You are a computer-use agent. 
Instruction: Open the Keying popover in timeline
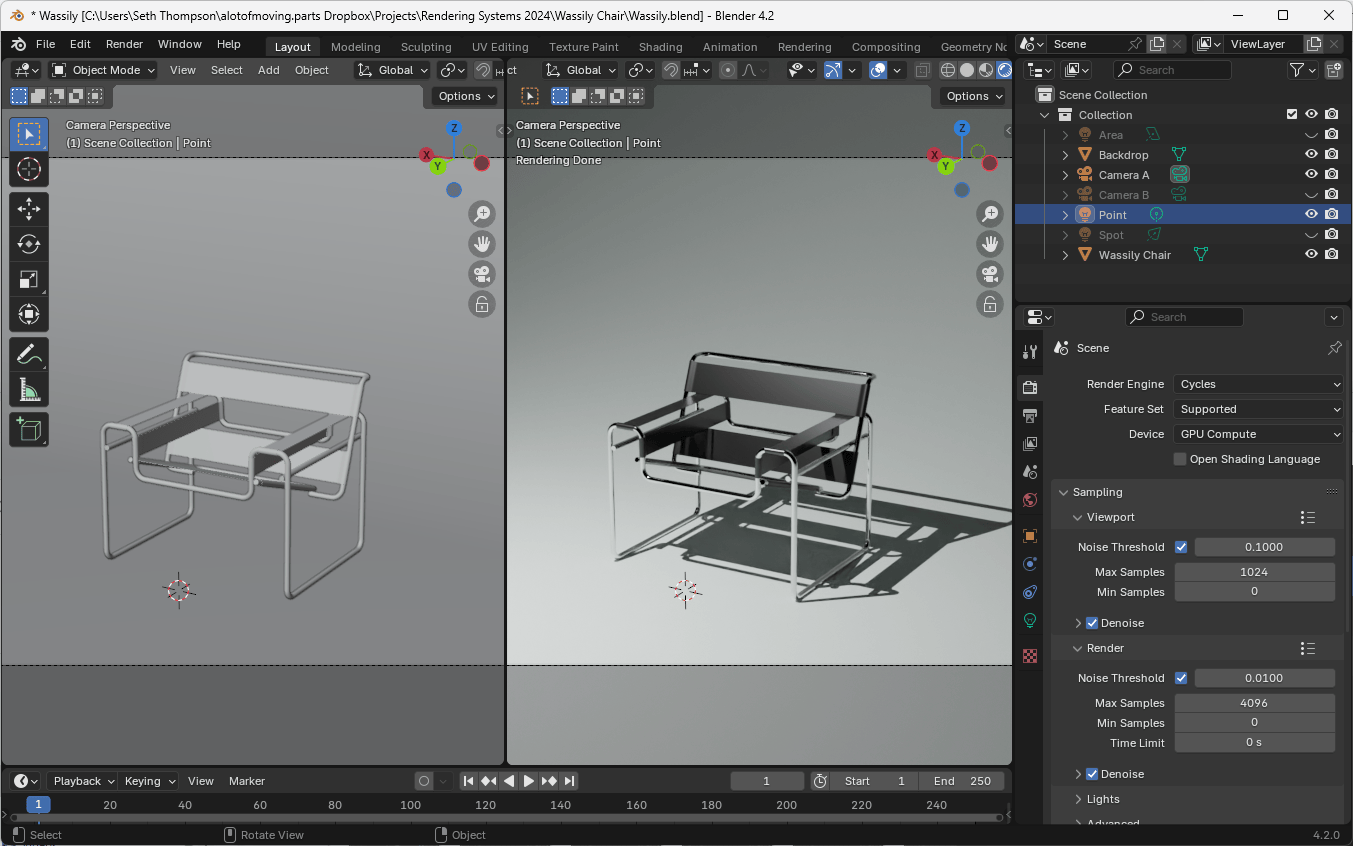[149, 781]
